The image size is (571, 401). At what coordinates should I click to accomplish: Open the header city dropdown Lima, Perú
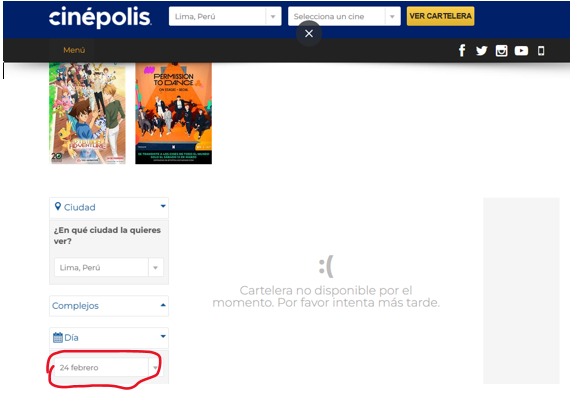pyautogui.click(x=225, y=16)
